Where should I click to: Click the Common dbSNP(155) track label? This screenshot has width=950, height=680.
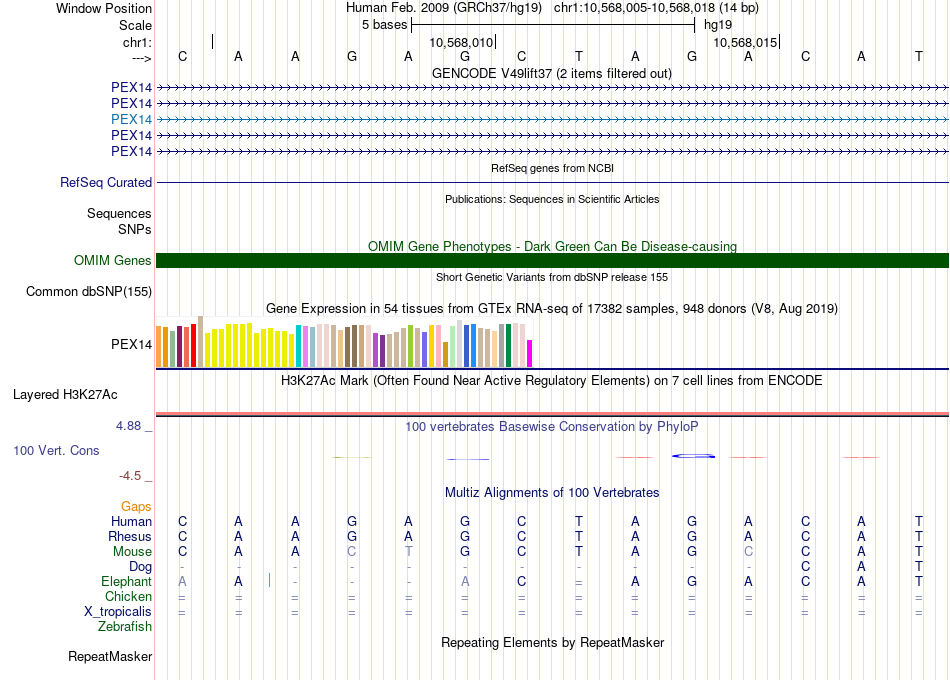click(89, 292)
